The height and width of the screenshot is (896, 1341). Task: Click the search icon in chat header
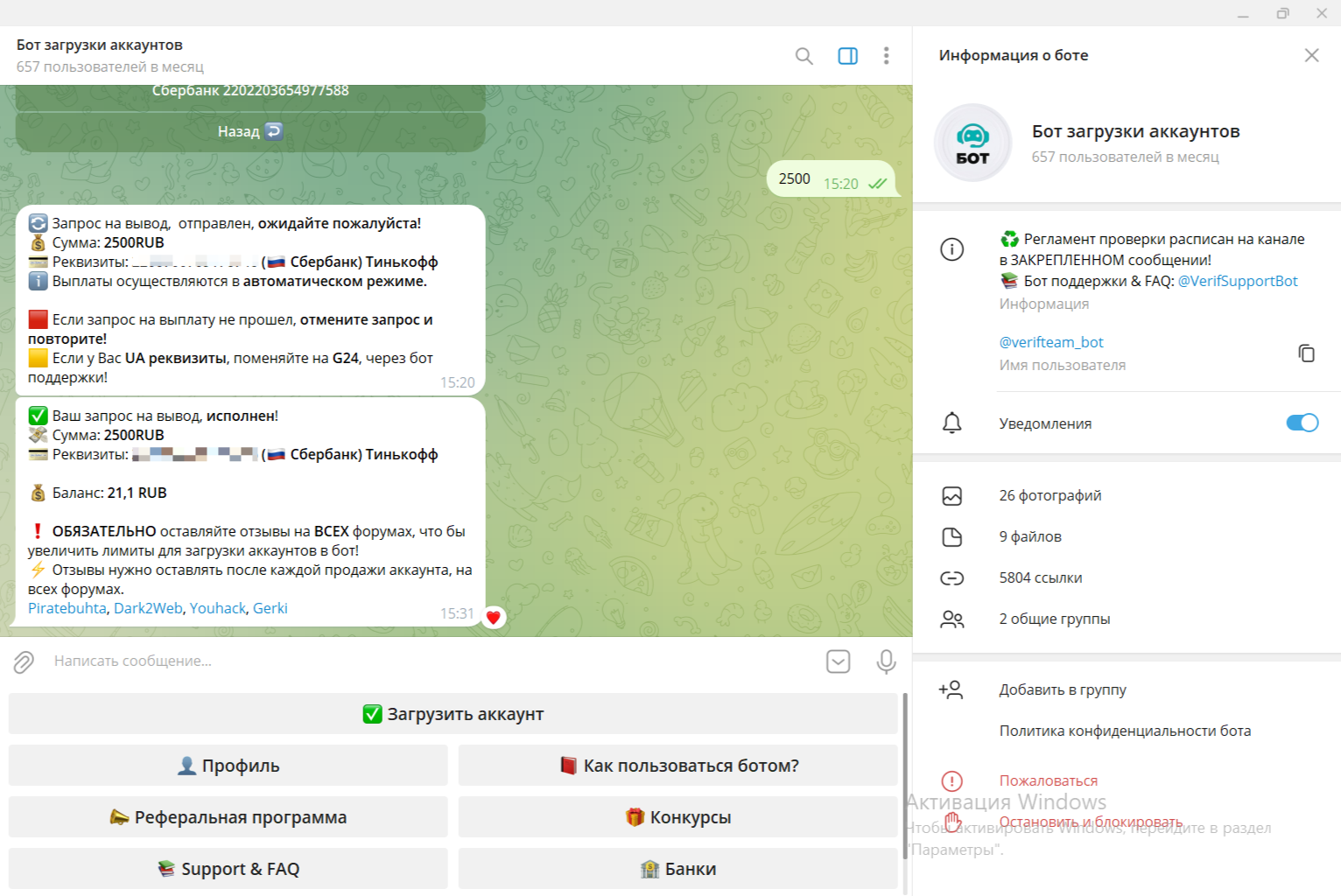pos(804,56)
